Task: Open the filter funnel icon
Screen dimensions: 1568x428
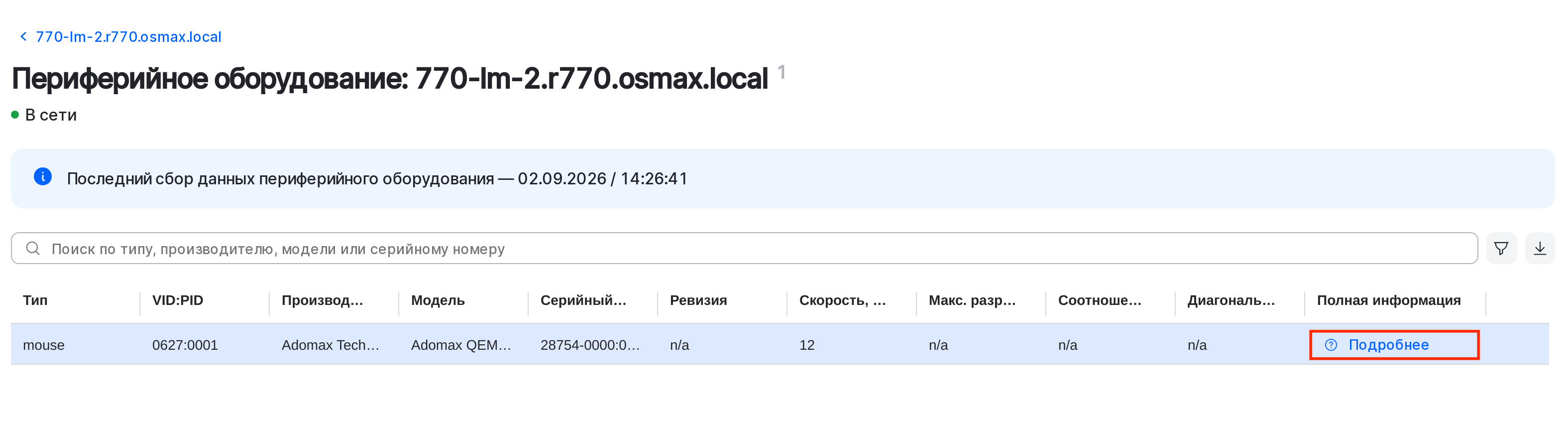Action: (1501, 248)
